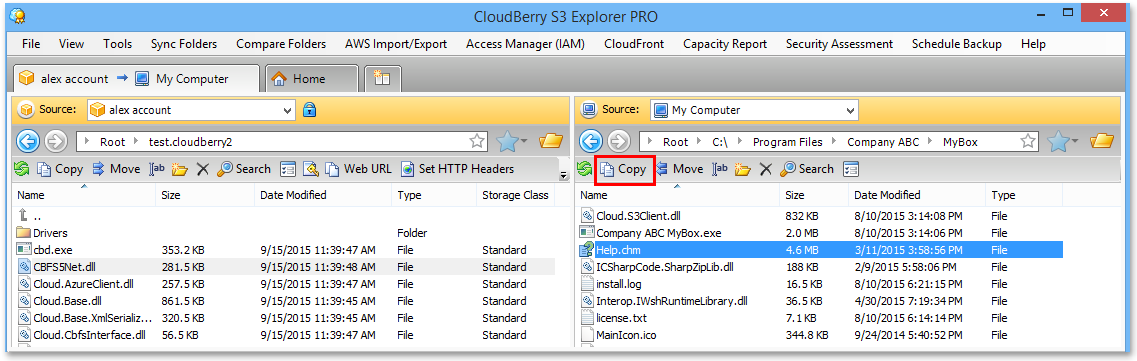1137x361 pixels.
Task: Click the rename icon in right toolbar
Action: (x=720, y=169)
